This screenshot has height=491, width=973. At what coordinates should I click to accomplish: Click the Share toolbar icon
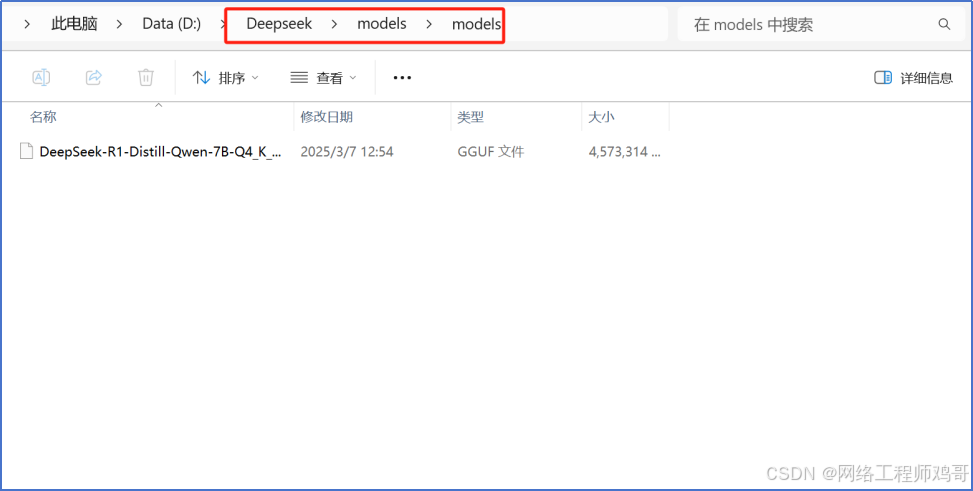point(94,78)
